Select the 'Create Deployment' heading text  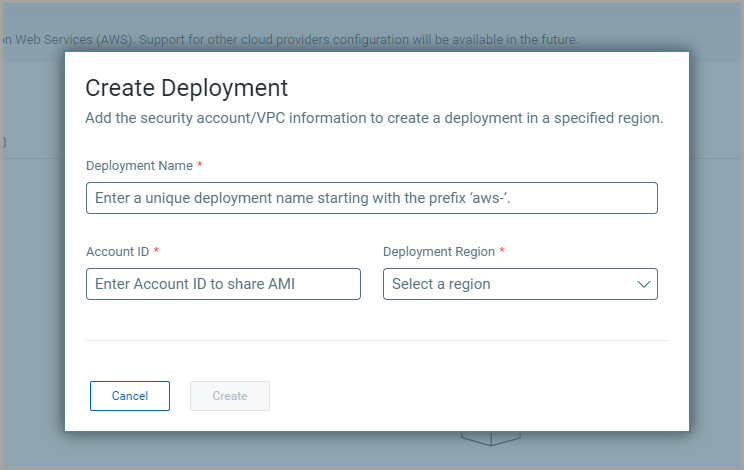point(186,88)
